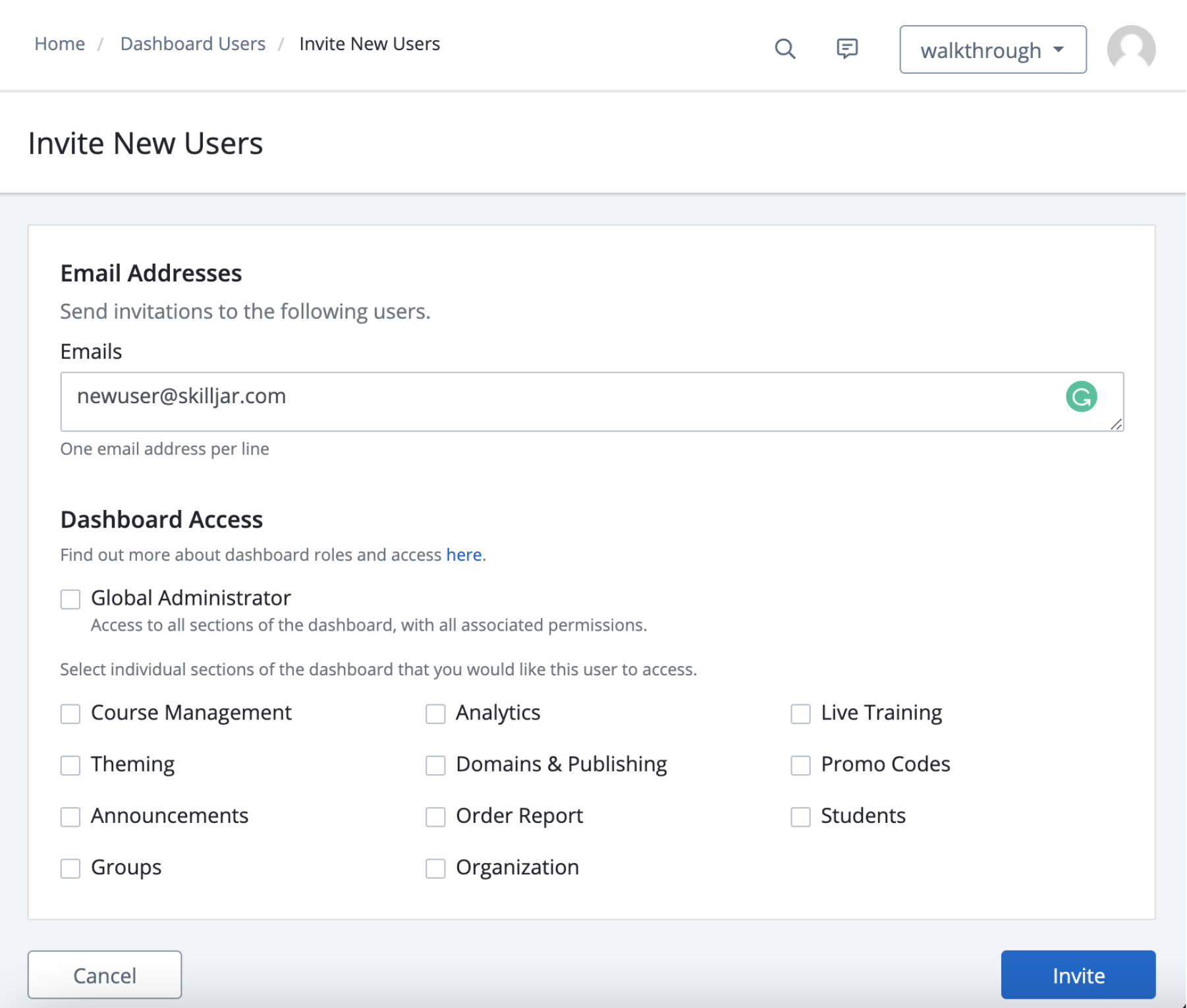Click the Emails text field
The width and height of the screenshot is (1187, 1008).
(x=560, y=401)
